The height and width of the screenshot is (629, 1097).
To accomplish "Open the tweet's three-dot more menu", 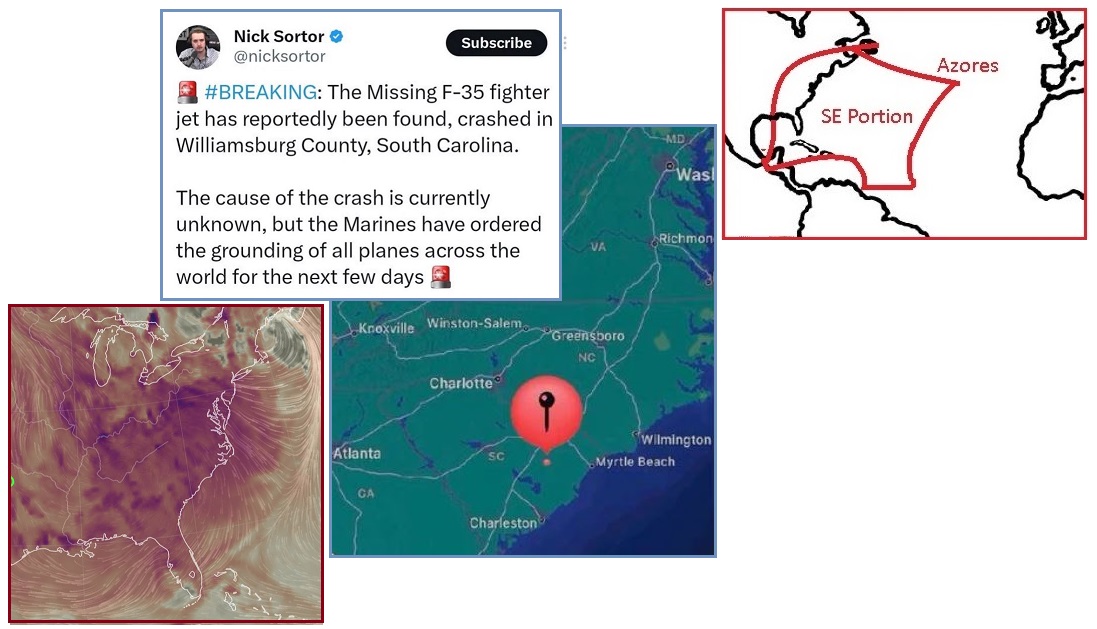I will click(x=564, y=43).
